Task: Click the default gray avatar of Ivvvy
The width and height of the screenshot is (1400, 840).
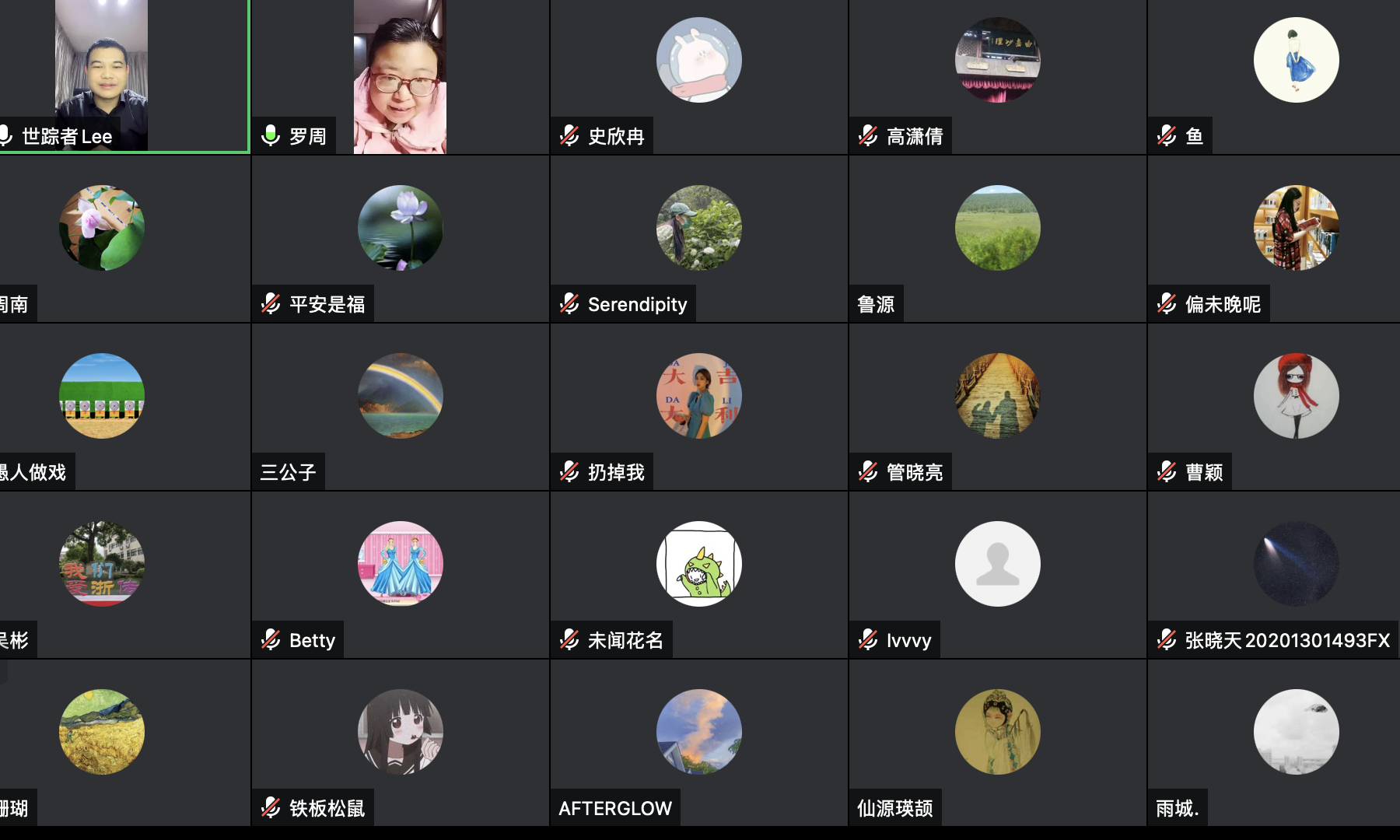Action: point(998,564)
